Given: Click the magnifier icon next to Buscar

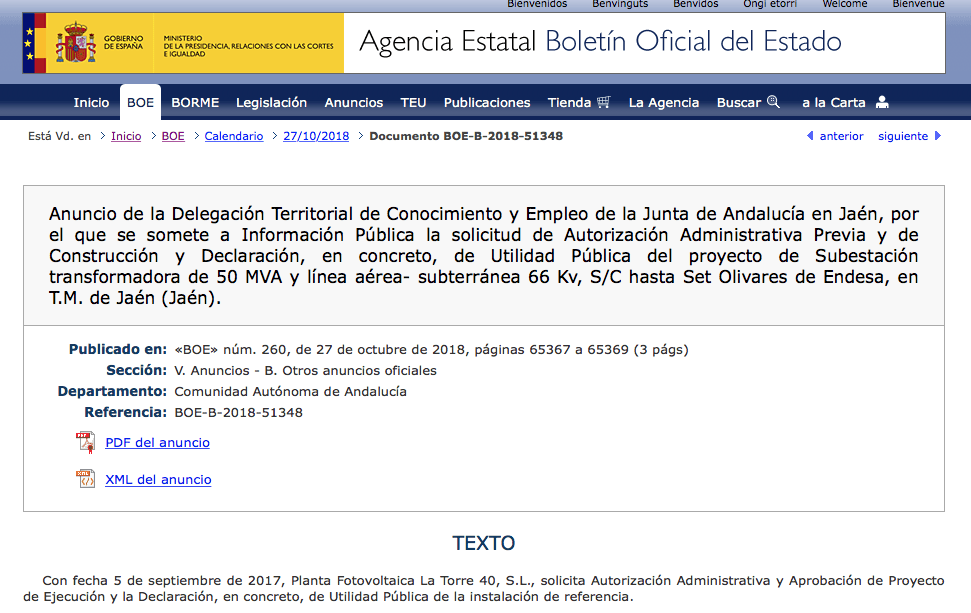Looking at the screenshot, I should coord(773,102).
